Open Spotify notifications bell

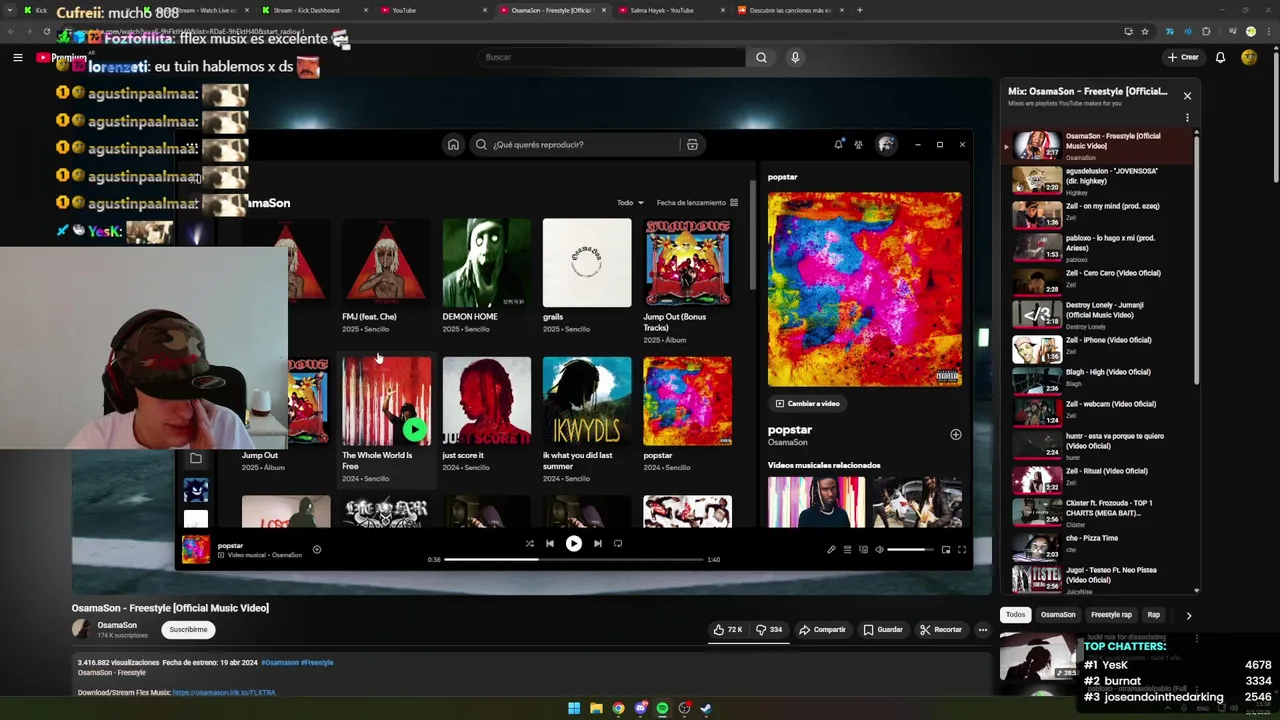(x=838, y=144)
